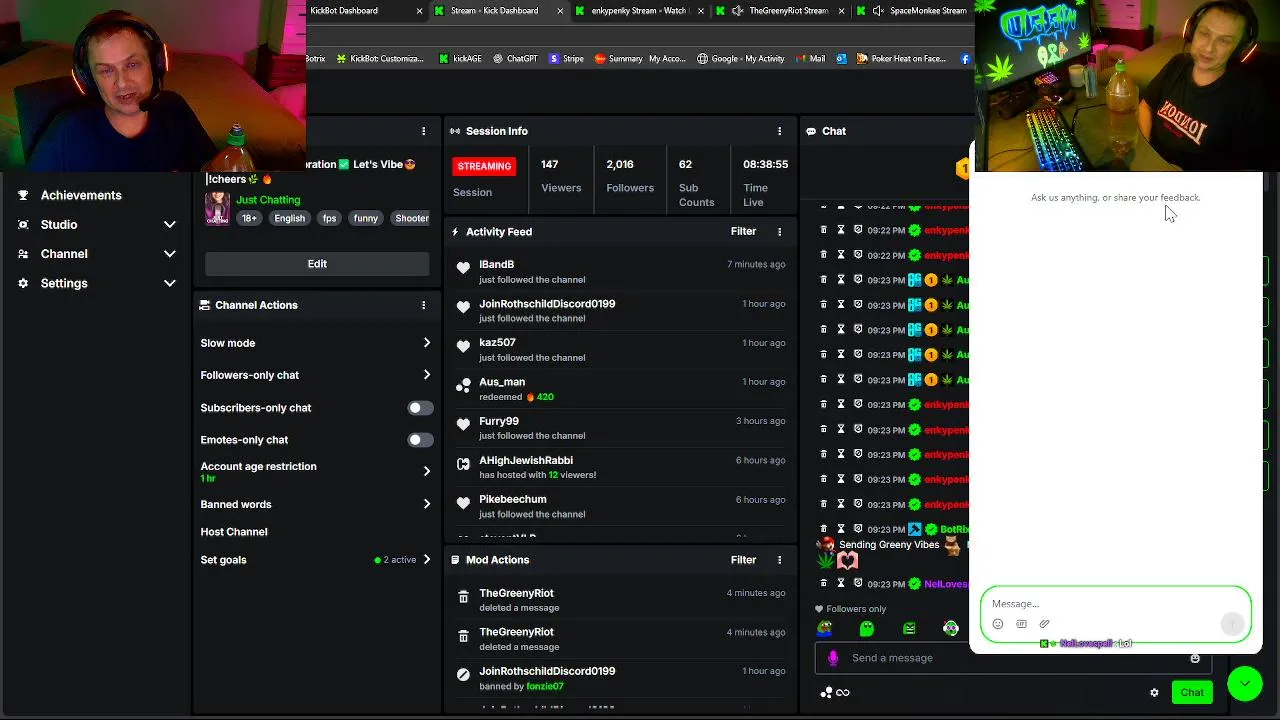Insert the Pepe frog emote

[825, 628]
